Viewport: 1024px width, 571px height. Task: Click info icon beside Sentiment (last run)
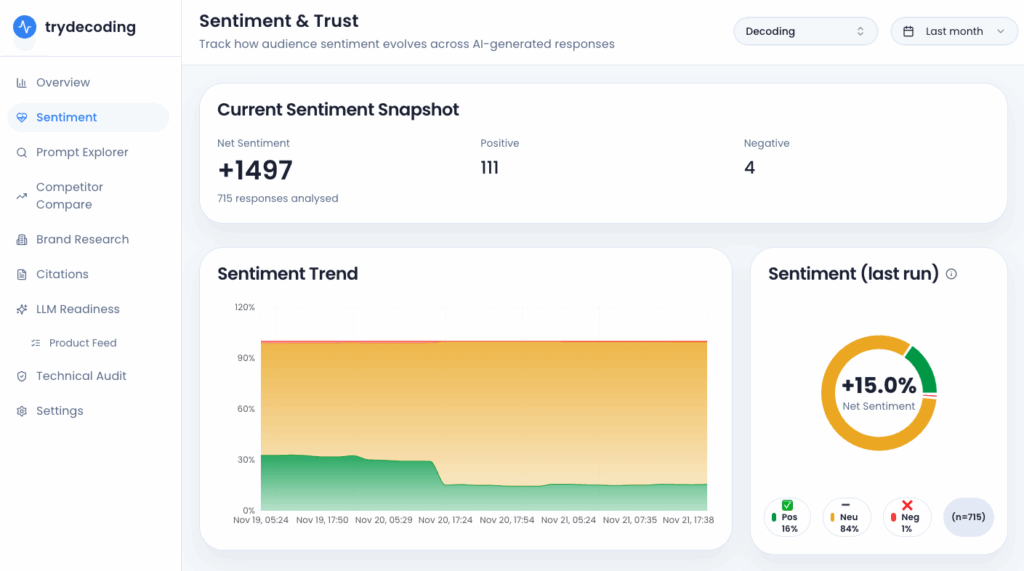point(951,274)
